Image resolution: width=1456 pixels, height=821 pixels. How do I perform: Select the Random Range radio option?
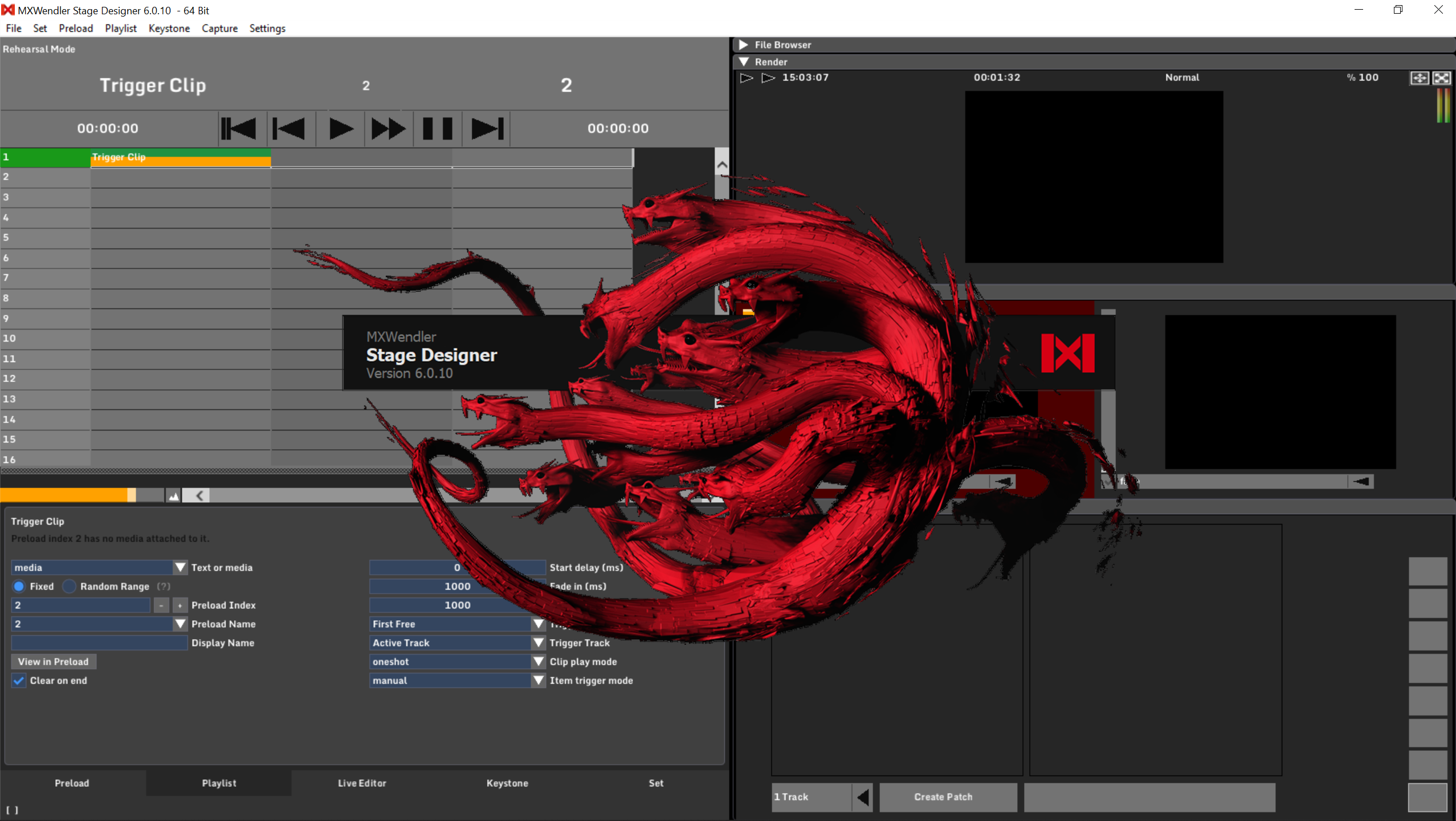[69, 586]
